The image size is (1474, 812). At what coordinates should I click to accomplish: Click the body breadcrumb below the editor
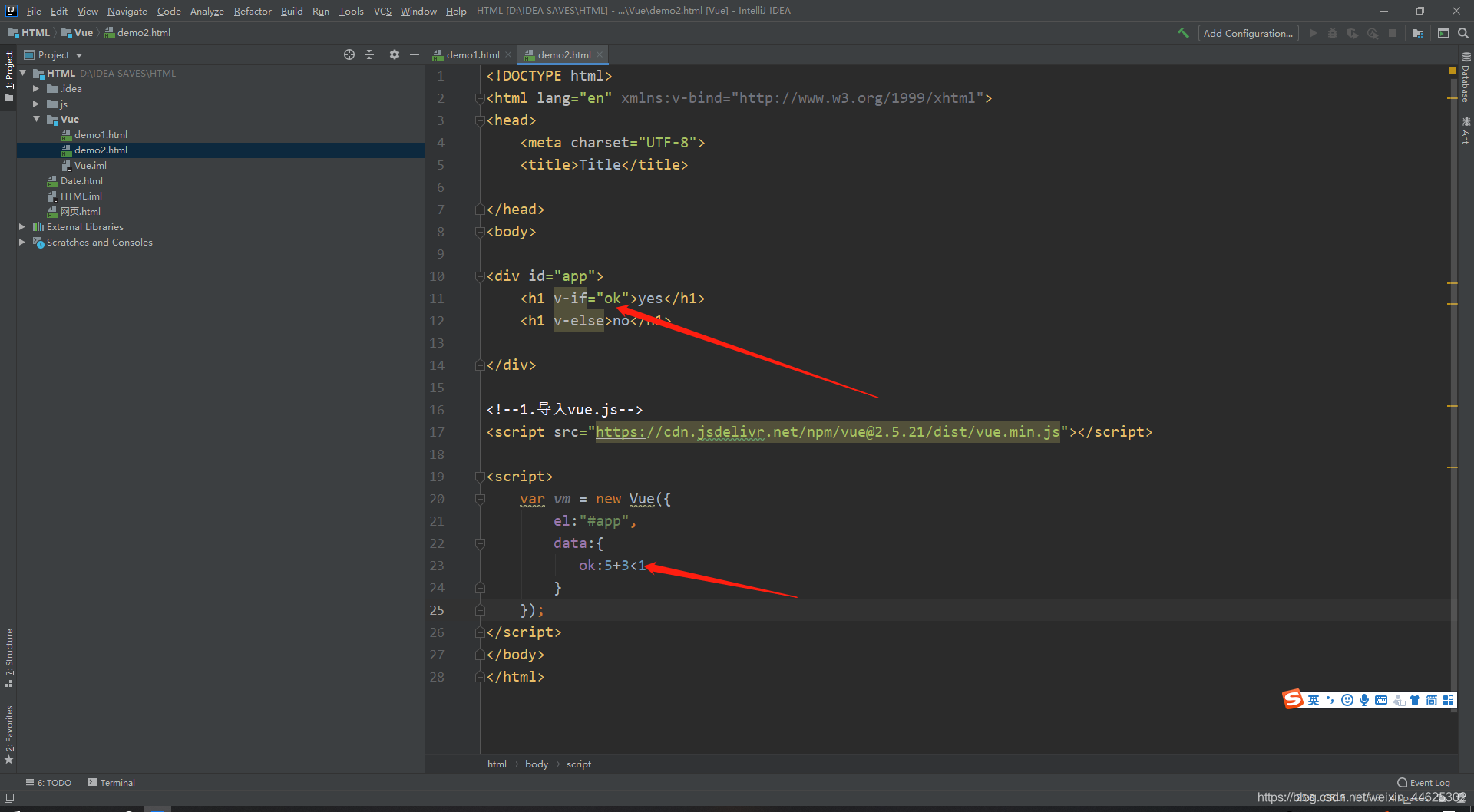537,764
